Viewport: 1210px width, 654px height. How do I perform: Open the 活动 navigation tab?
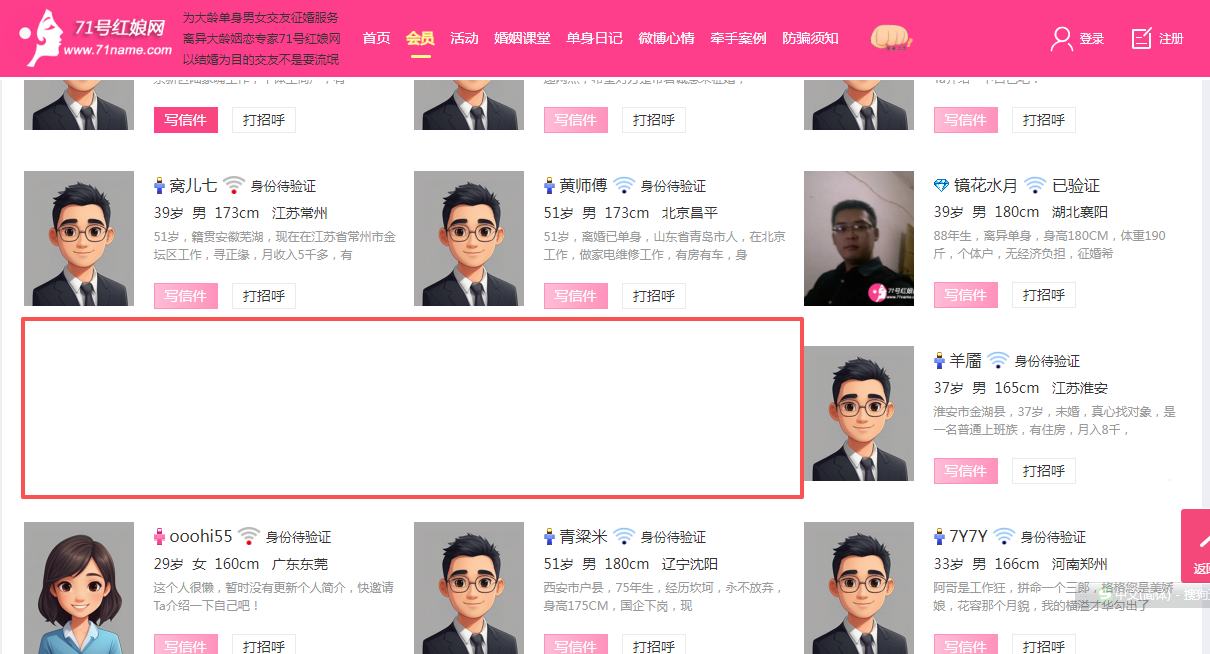(x=464, y=38)
